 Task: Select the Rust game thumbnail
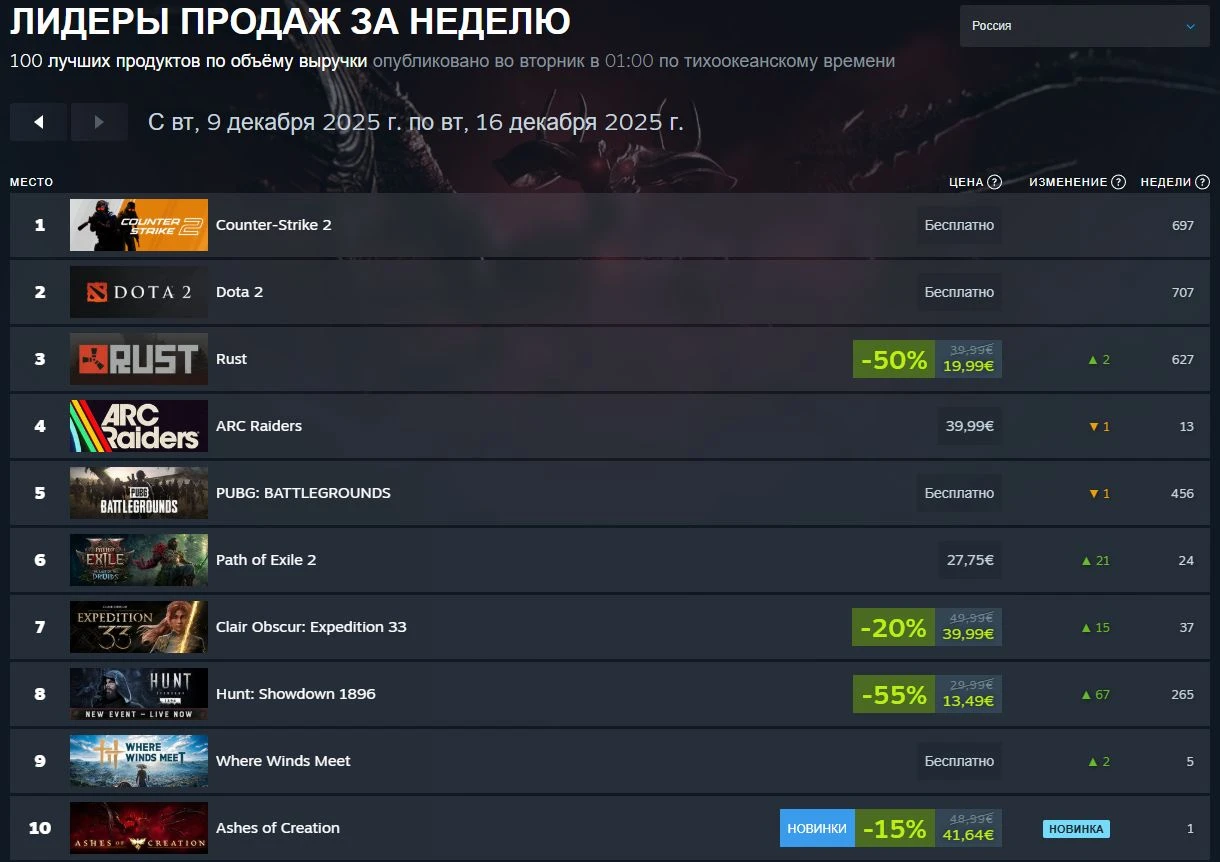[x=139, y=359]
